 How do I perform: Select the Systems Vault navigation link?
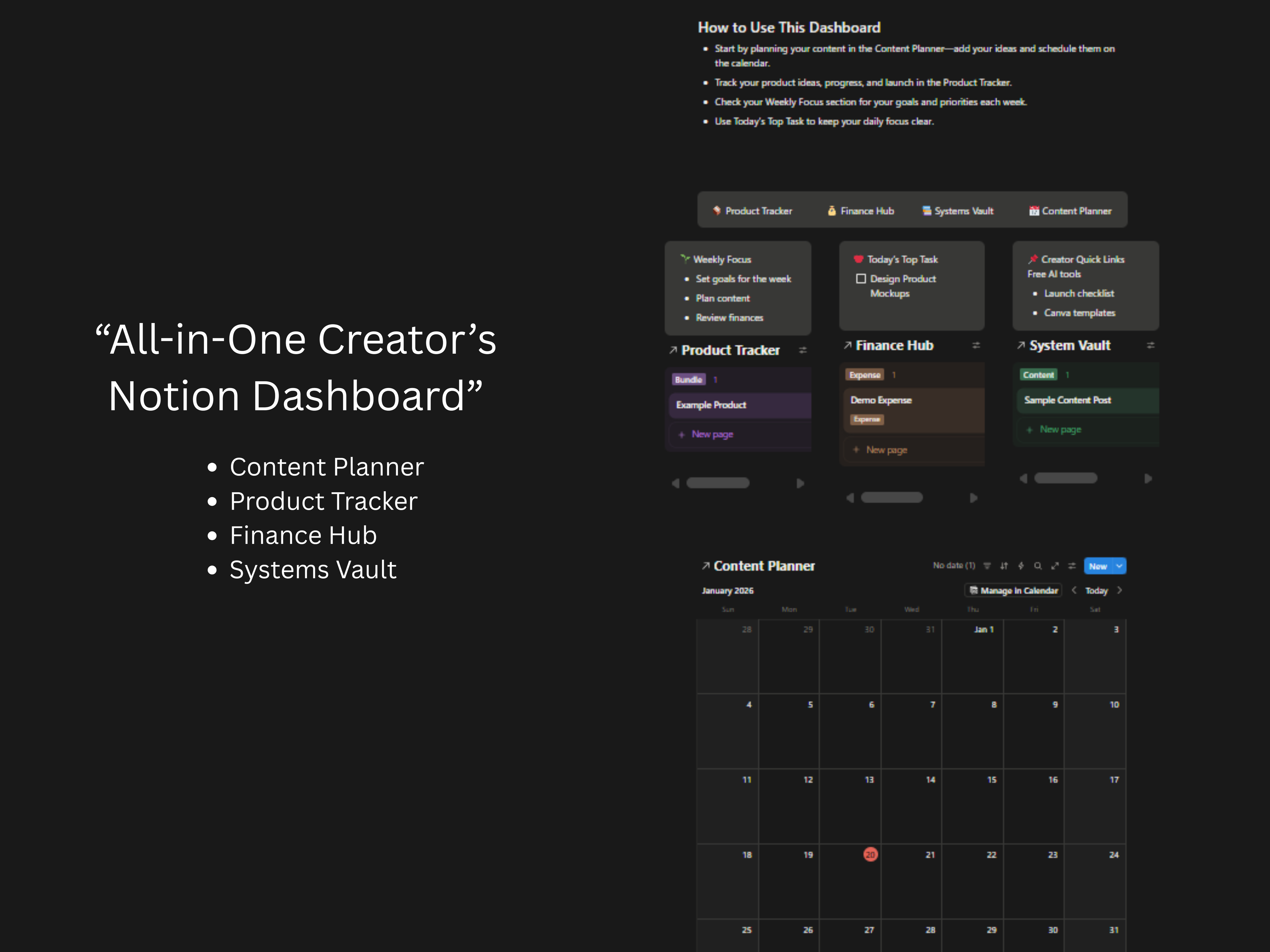point(958,211)
